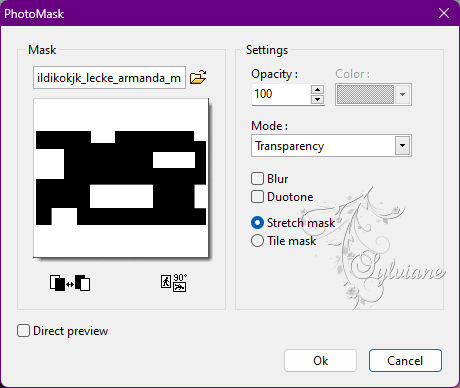This screenshot has height=388, width=460.
Task: Decrease opacity with the down arrow
Action: (317, 99)
